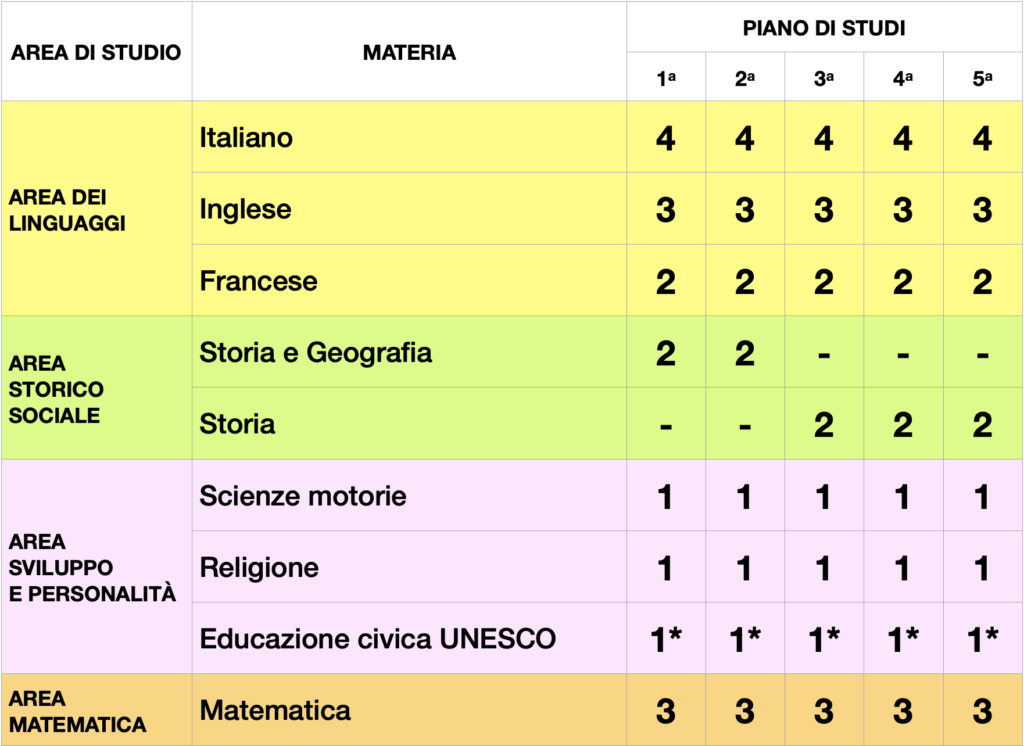Select the AREA STORICO SOCIALE category cell

tap(96, 388)
